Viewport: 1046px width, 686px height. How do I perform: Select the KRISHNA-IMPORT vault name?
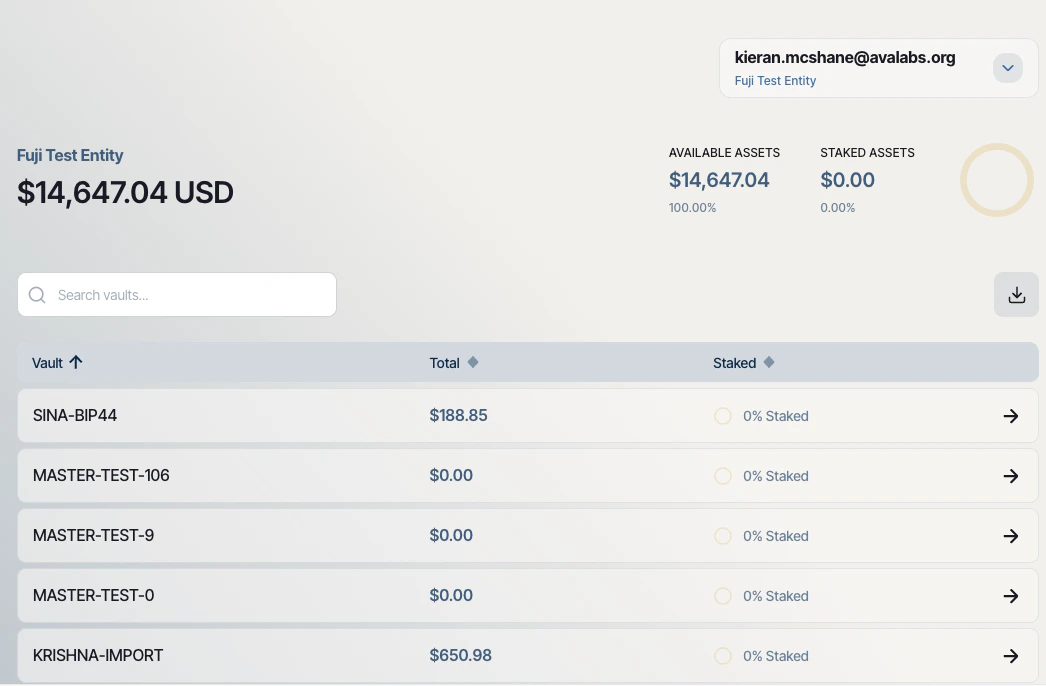click(x=98, y=655)
